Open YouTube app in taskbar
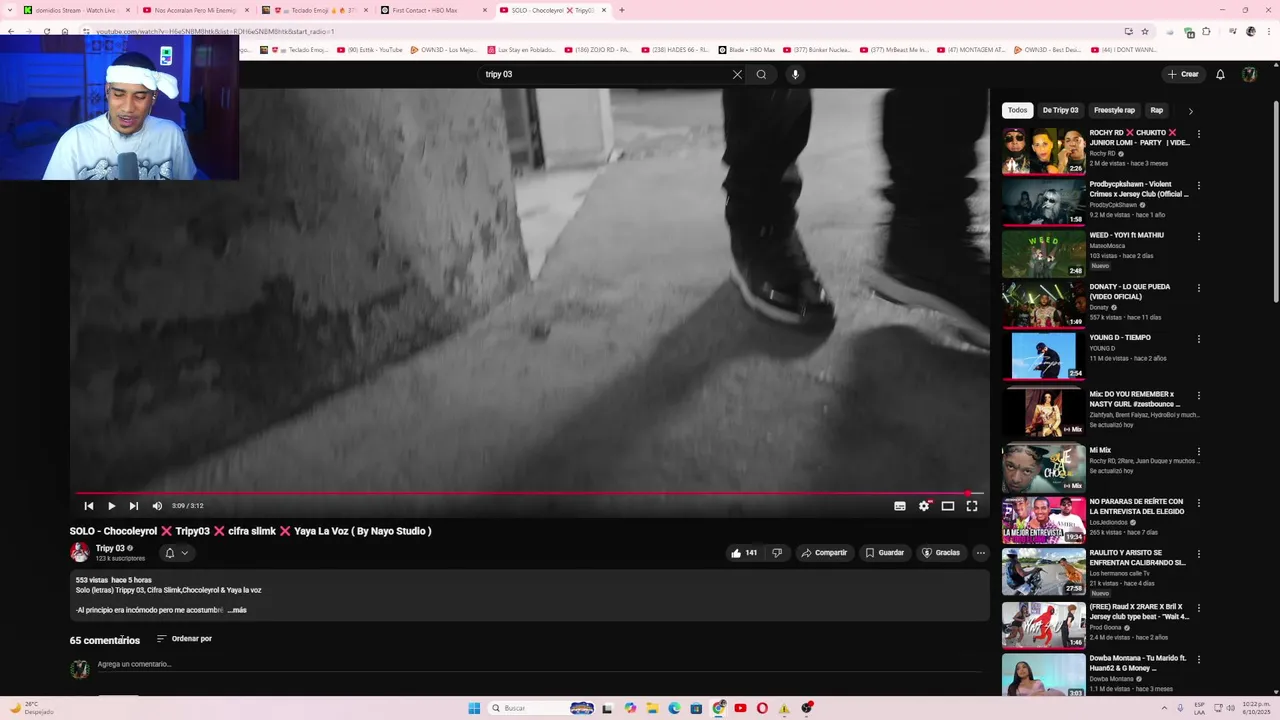The height and width of the screenshot is (720, 1280). pyautogui.click(x=740, y=708)
